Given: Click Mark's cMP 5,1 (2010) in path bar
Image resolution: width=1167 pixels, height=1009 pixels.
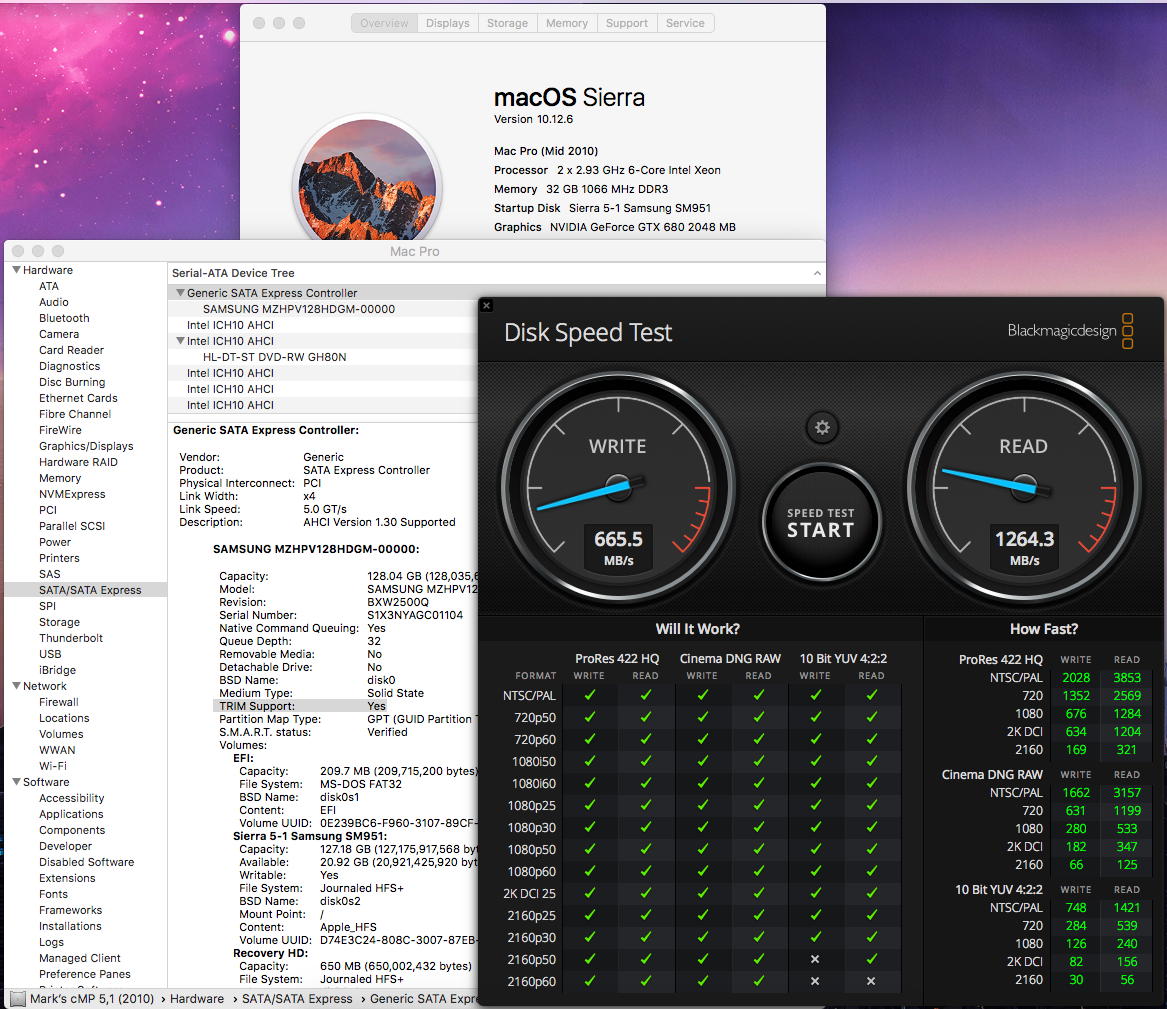Looking at the screenshot, I should 92,999.
